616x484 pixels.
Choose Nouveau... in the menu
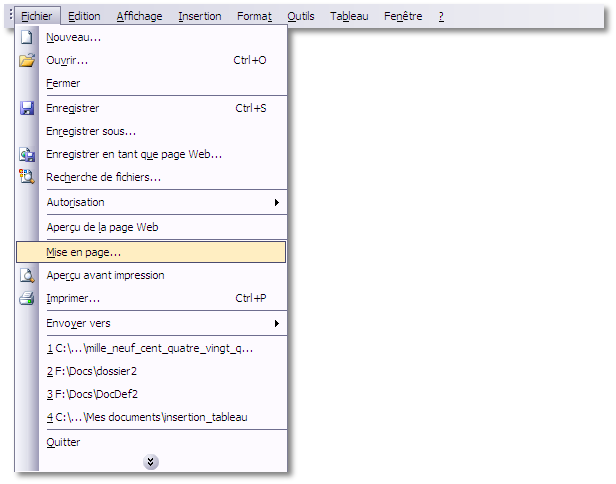(151, 37)
